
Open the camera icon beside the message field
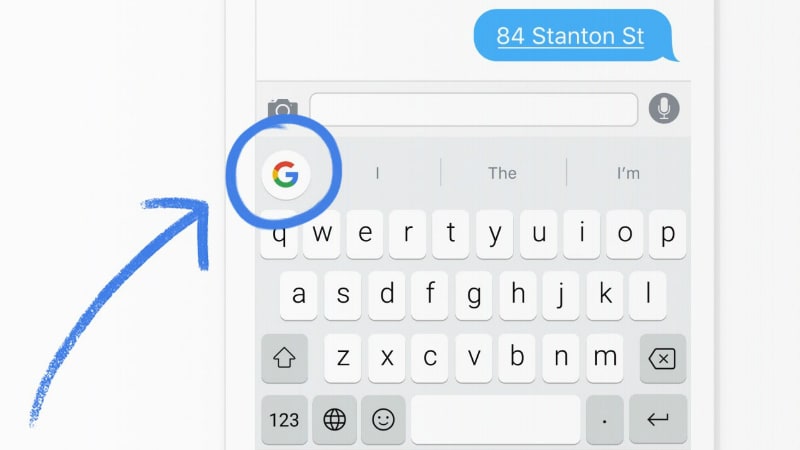click(x=283, y=109)
